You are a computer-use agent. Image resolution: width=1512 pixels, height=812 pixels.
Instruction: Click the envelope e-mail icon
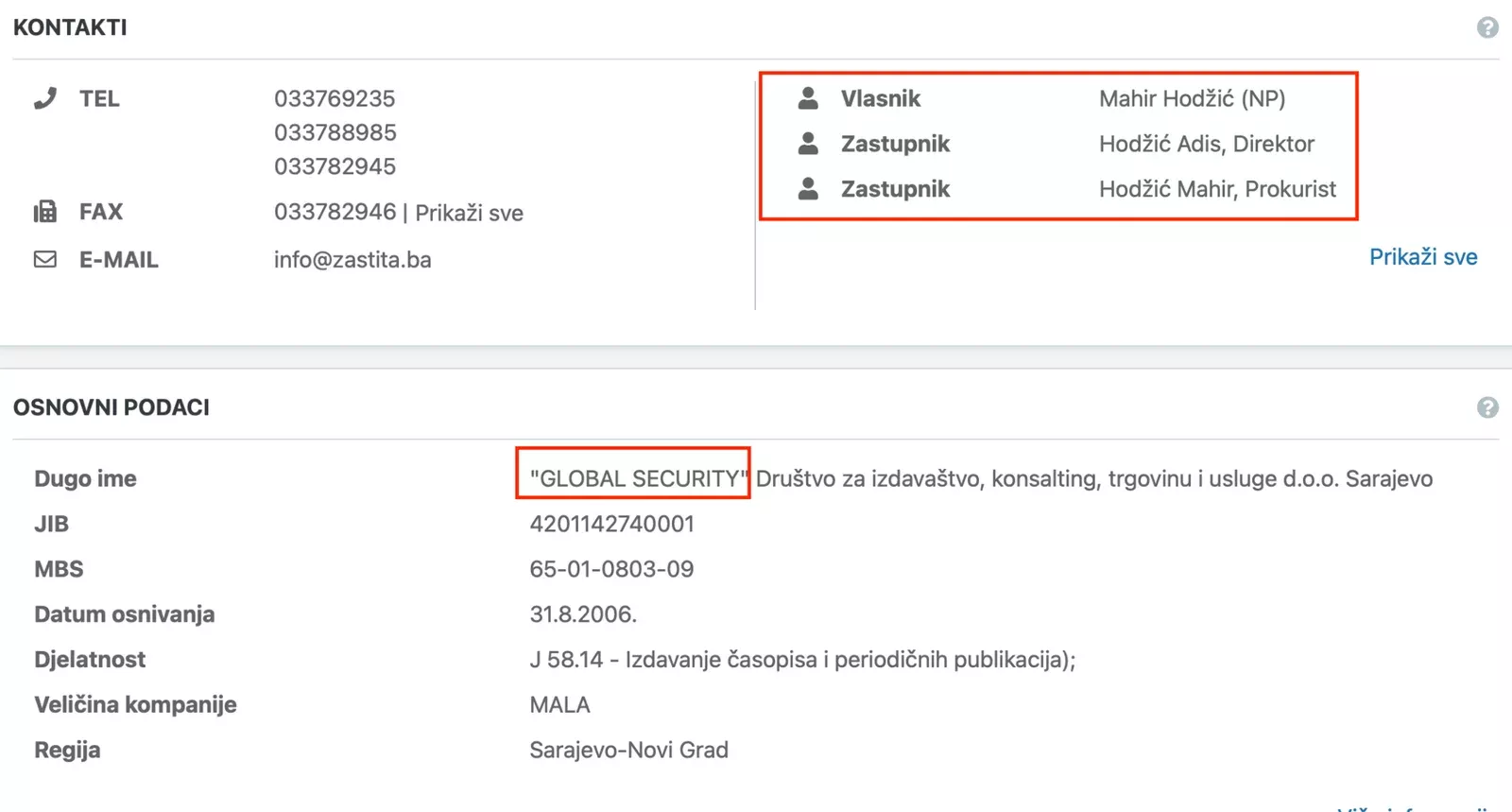click(x=45, y=259)
